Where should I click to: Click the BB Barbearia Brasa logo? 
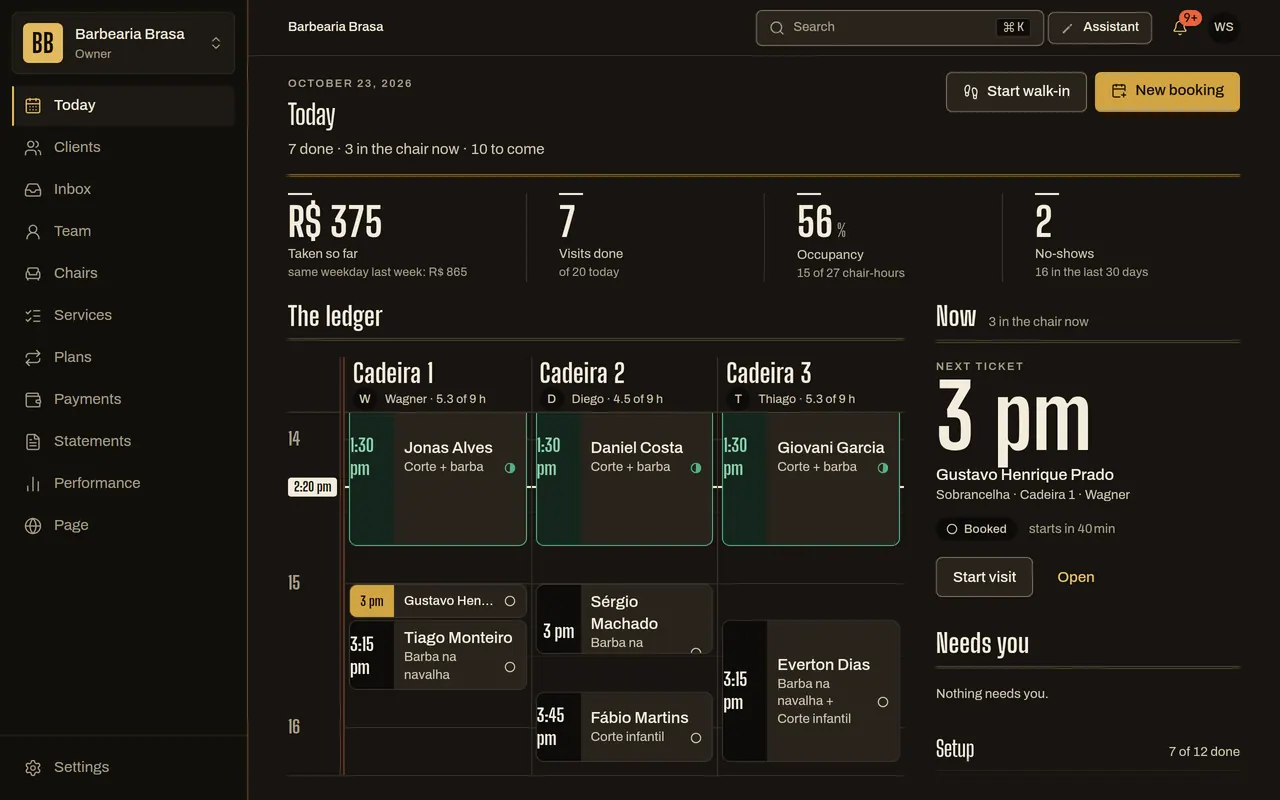[x=43, y=43]
